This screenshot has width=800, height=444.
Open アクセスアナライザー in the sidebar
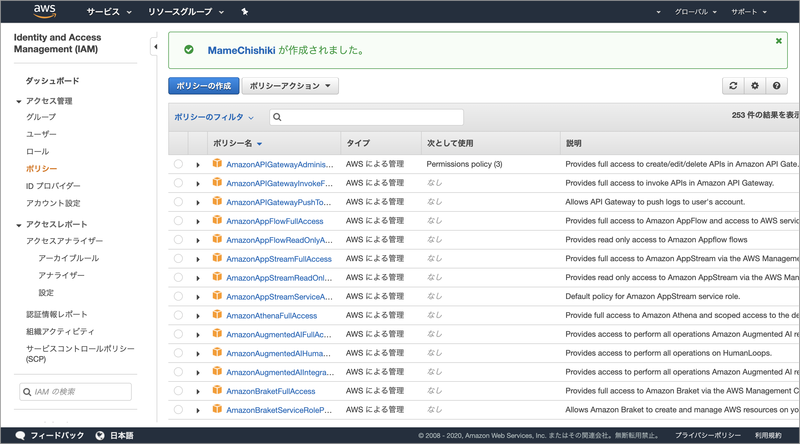click(x=64, y=241)
